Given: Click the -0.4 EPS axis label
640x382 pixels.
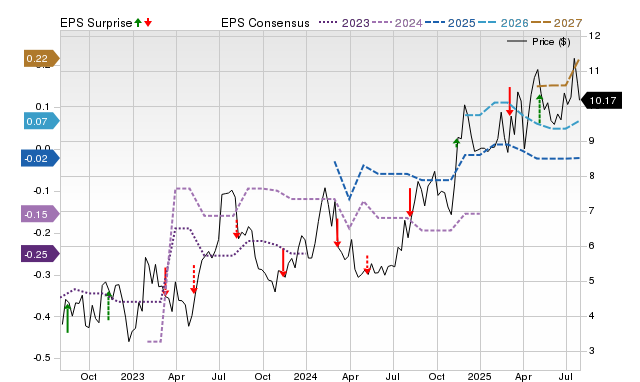Looking at the screenshot, I should (x=41, y=316).
